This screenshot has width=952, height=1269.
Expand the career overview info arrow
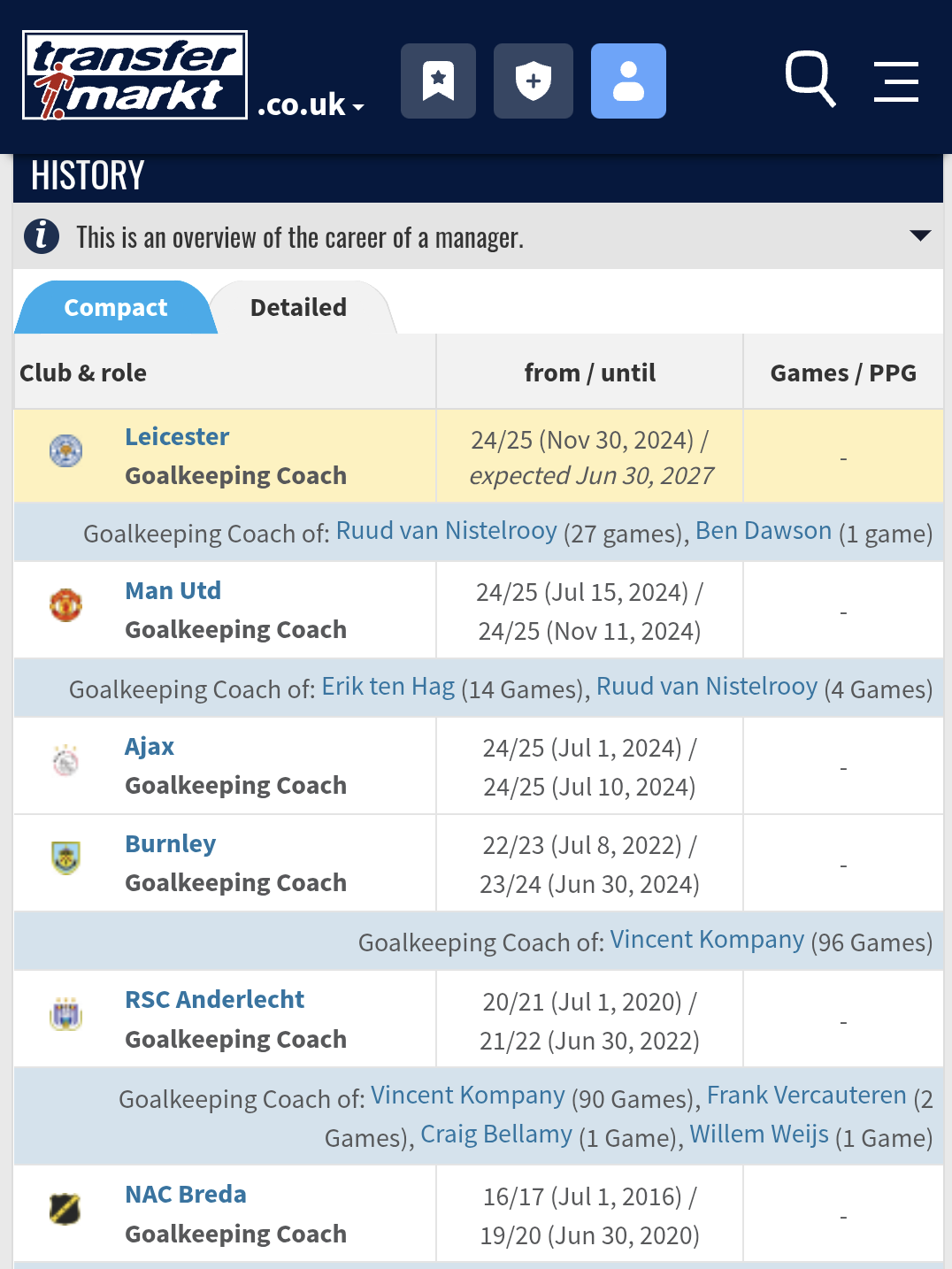(920, 235)
